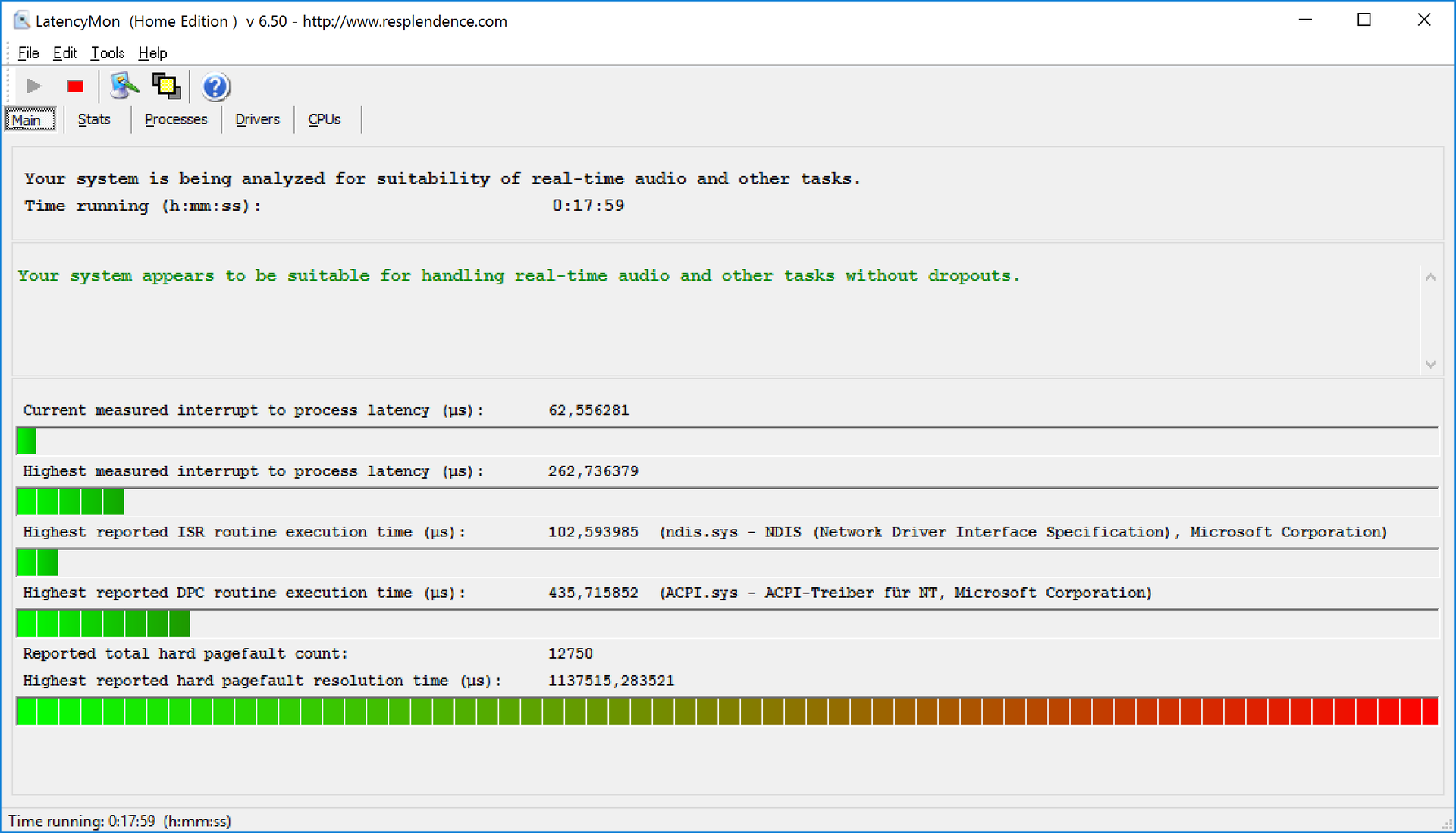
Task: Click the message box scroll down arrow
Action: pos(1430,364)
